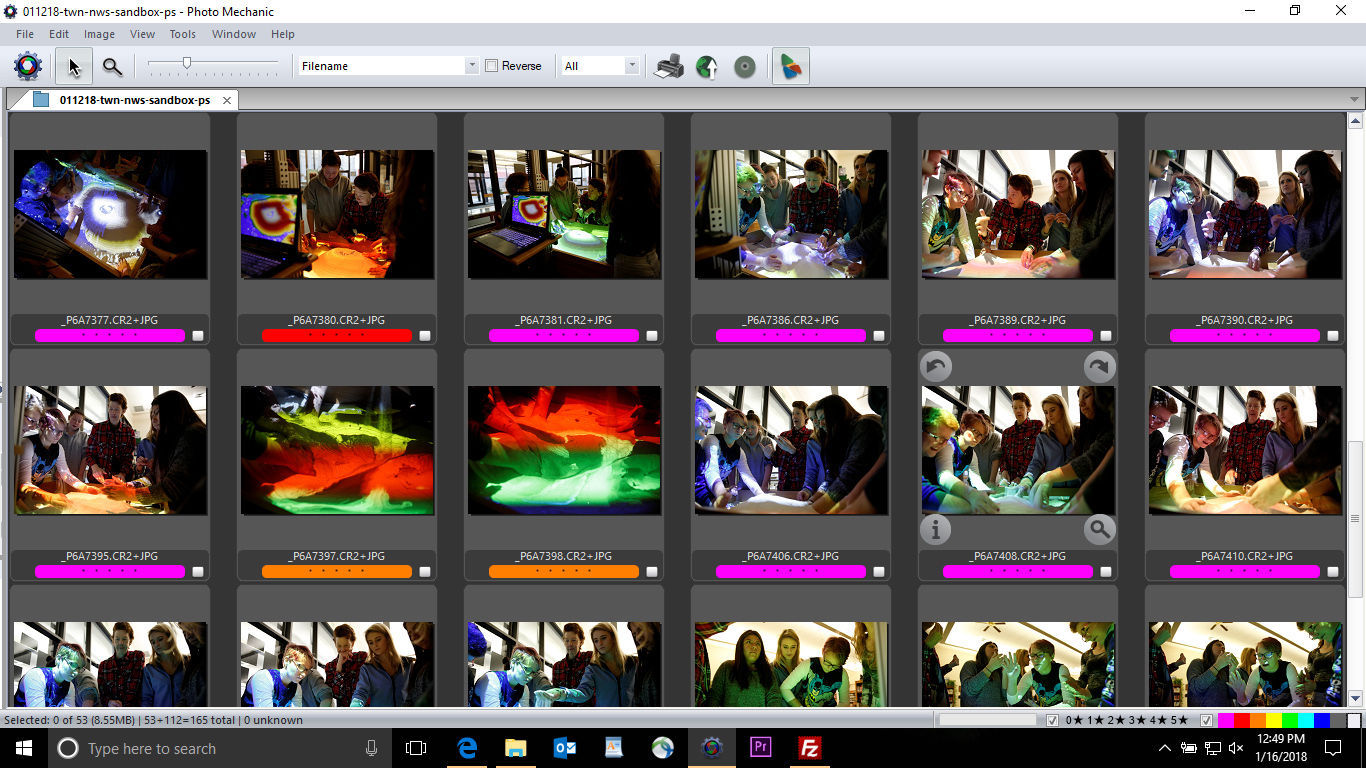1366x768 pixels.
Task: Toggle the Reverse sort checkbox
Action: click(491, 66)
